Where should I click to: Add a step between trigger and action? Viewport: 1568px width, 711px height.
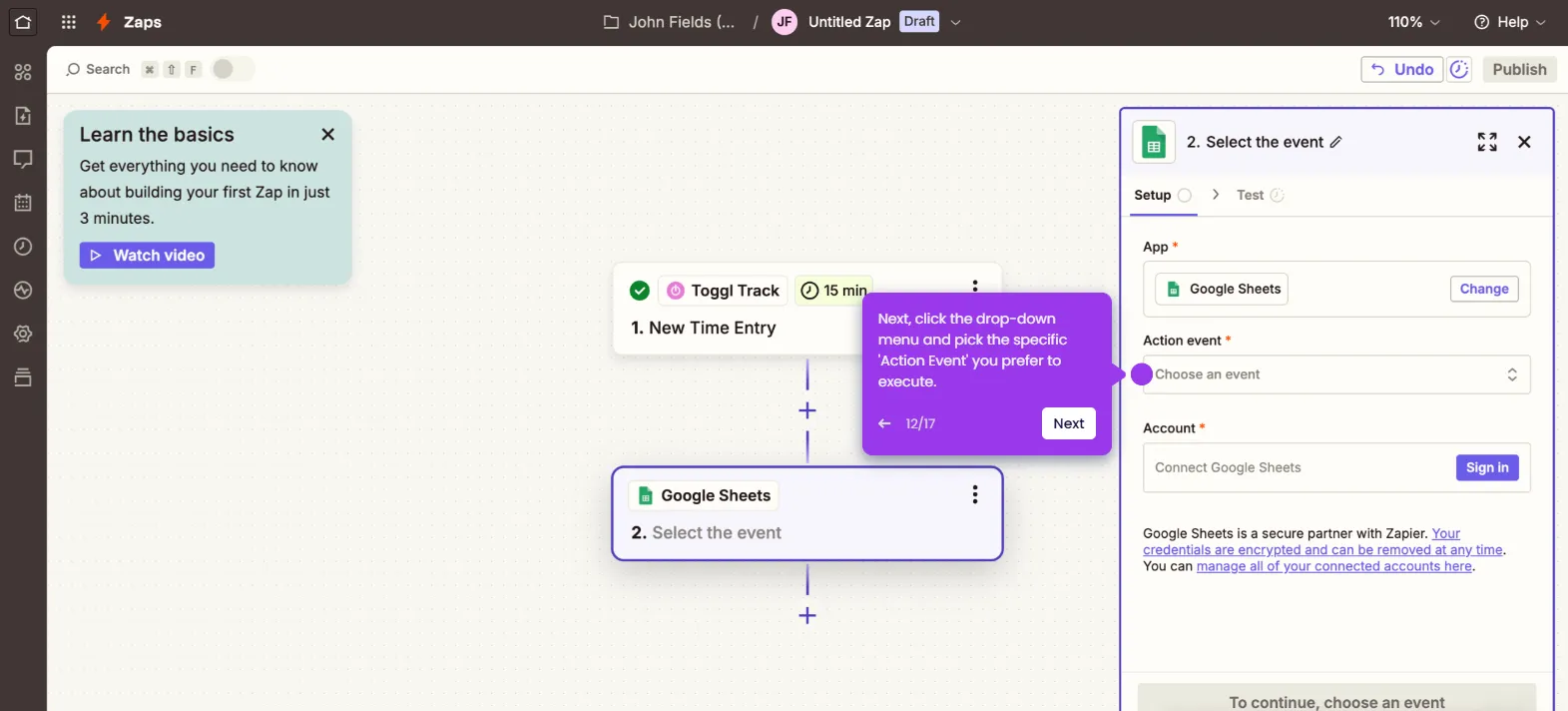click(x=807, y=410)
